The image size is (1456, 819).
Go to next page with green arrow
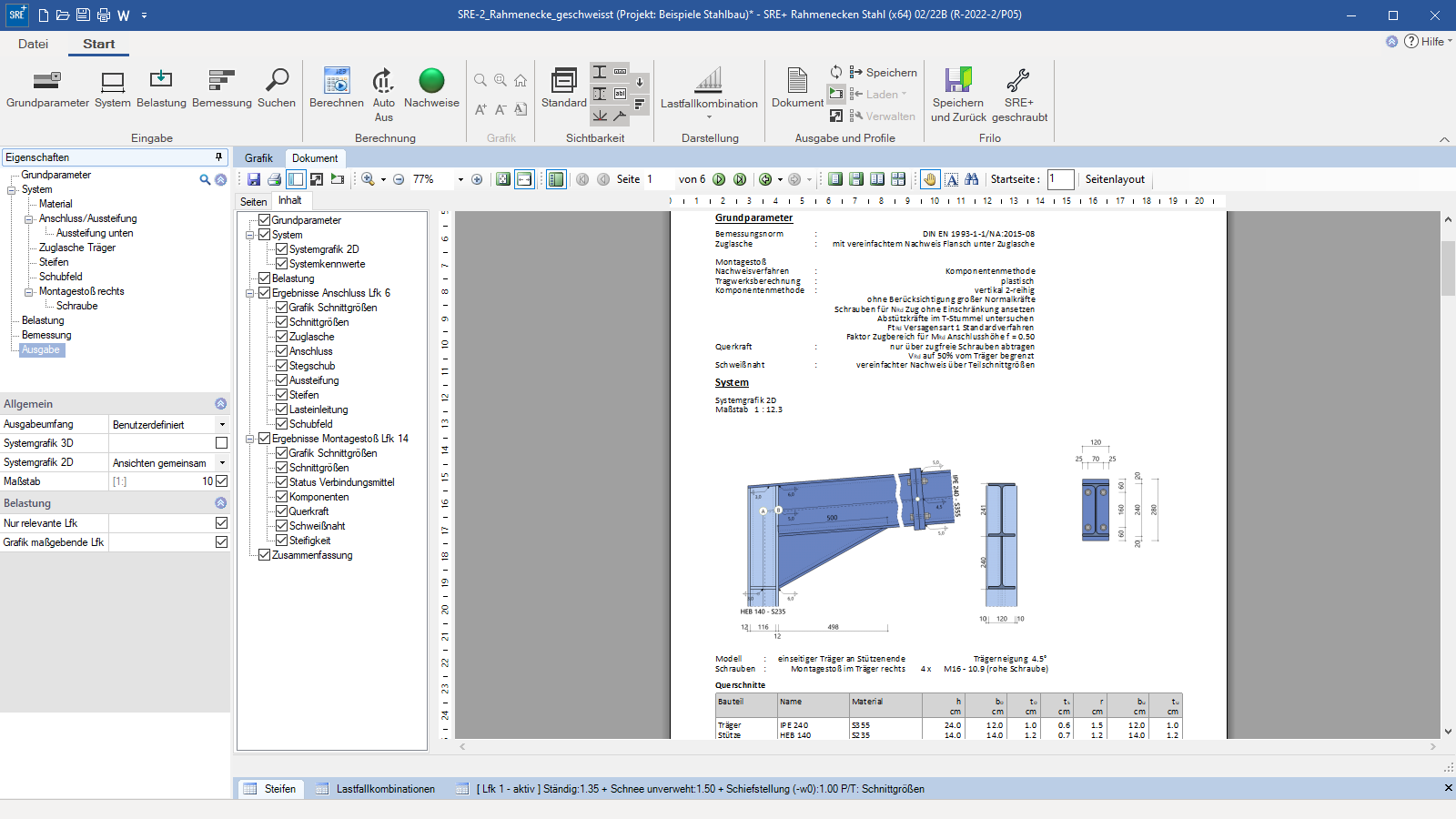pyautogui.click(x=719, y=179)
